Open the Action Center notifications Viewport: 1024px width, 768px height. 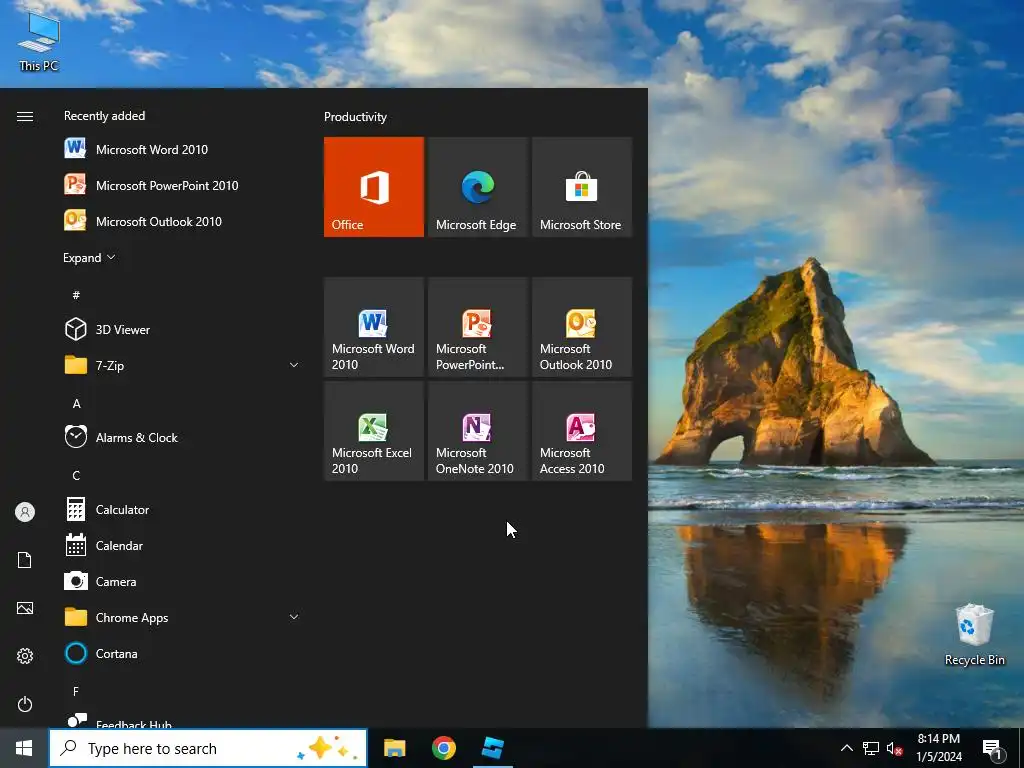pos(993,748)
